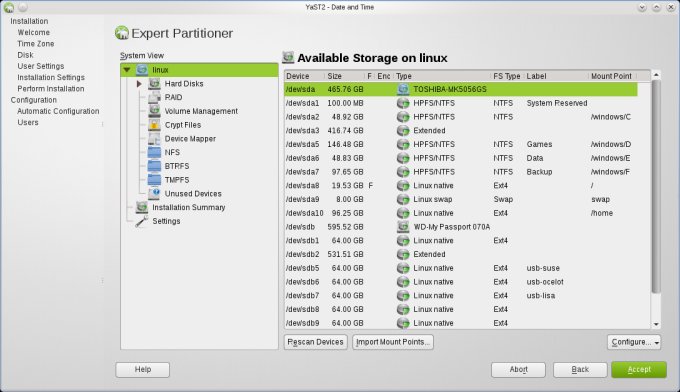Click System Reserved label cell

(x=557, y=103)
